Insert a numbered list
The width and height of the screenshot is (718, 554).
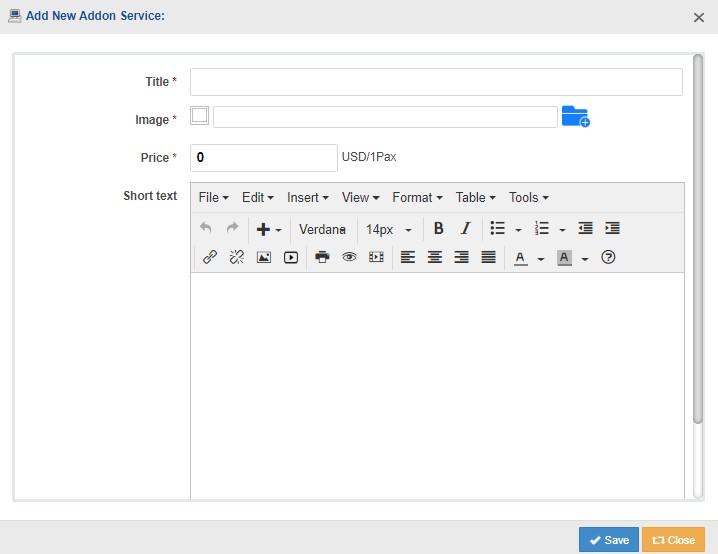point(542,228)
